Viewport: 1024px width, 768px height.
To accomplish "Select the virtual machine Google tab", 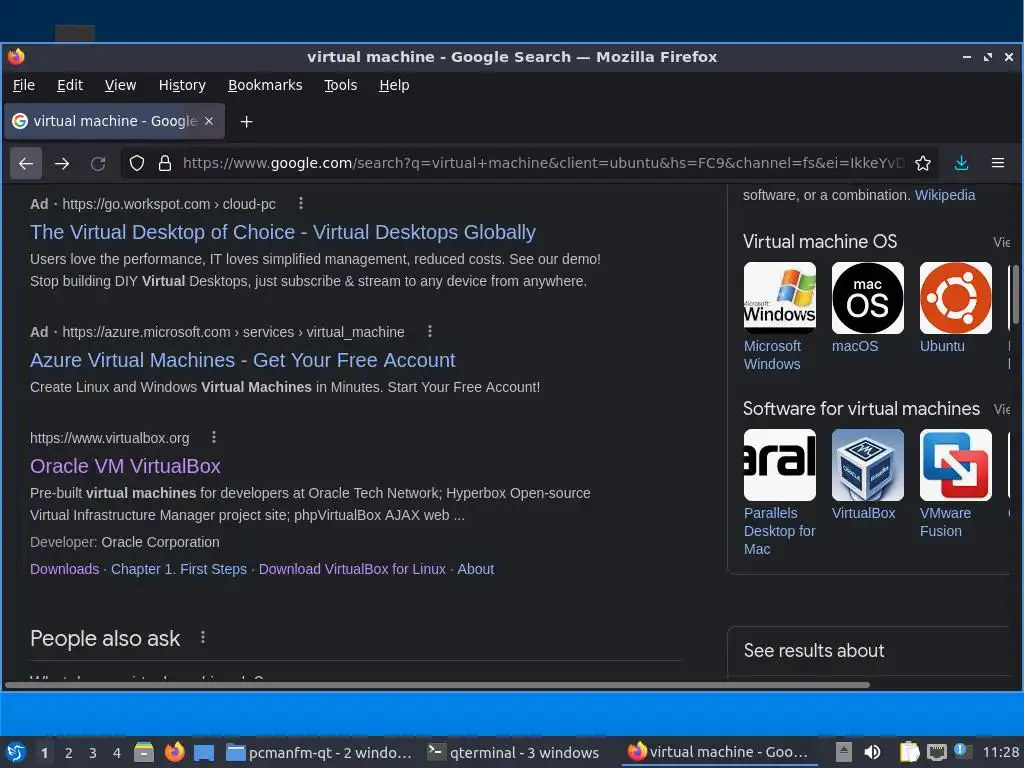I will click(x=114, y=121).
